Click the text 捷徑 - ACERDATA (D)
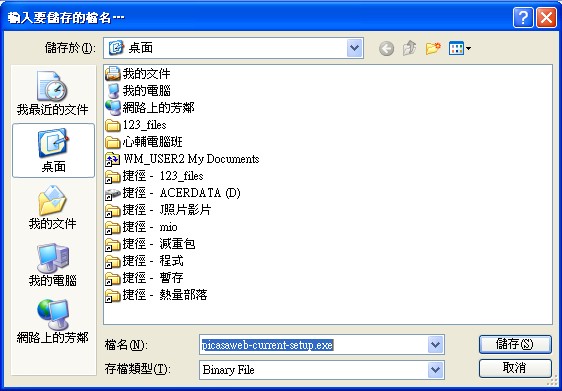 point(181,193)
